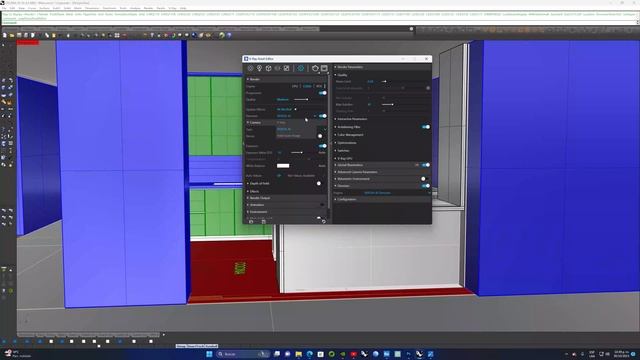This screenshot has height=360, width=640.
Task: Toggle the Depth of Field switch
Action: click(319, 183)
